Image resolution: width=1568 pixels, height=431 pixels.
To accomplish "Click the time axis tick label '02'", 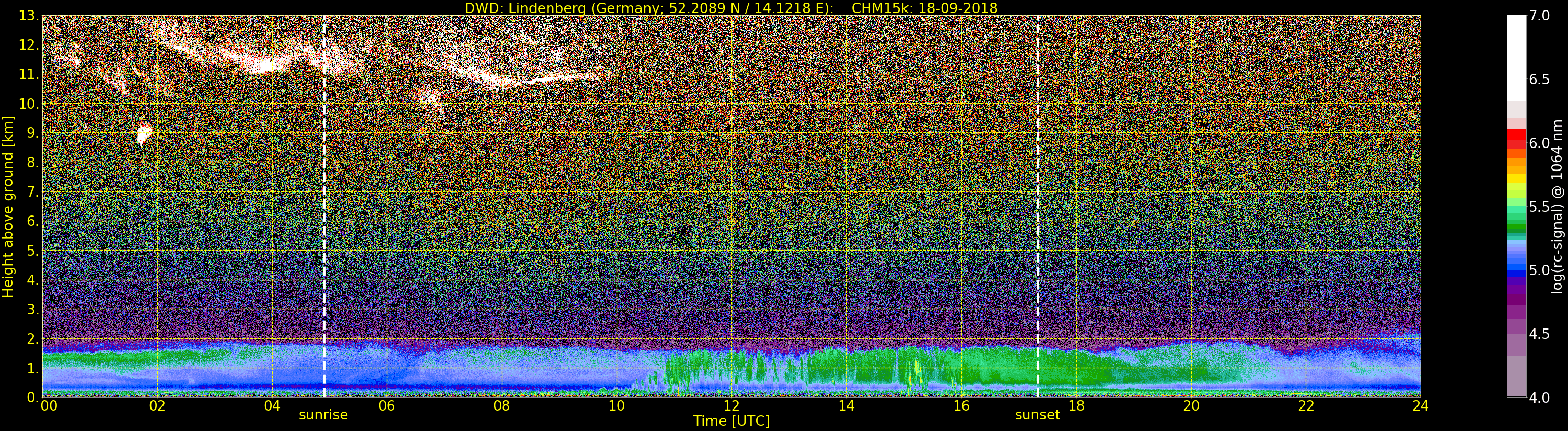I will click(x=157, y=406).
